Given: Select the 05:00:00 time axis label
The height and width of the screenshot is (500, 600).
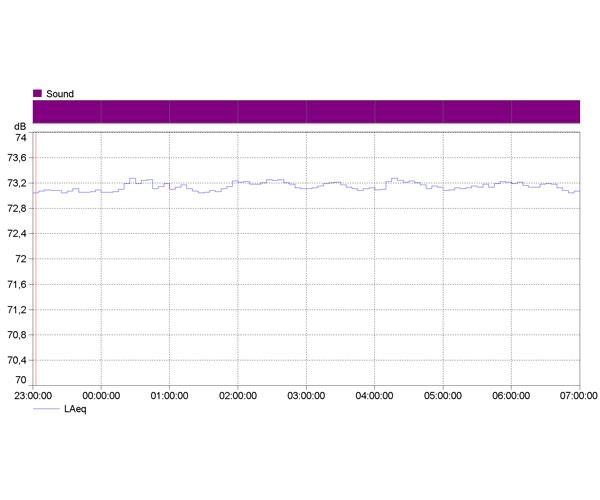Looking at the screenshot, I should point(442,396).
